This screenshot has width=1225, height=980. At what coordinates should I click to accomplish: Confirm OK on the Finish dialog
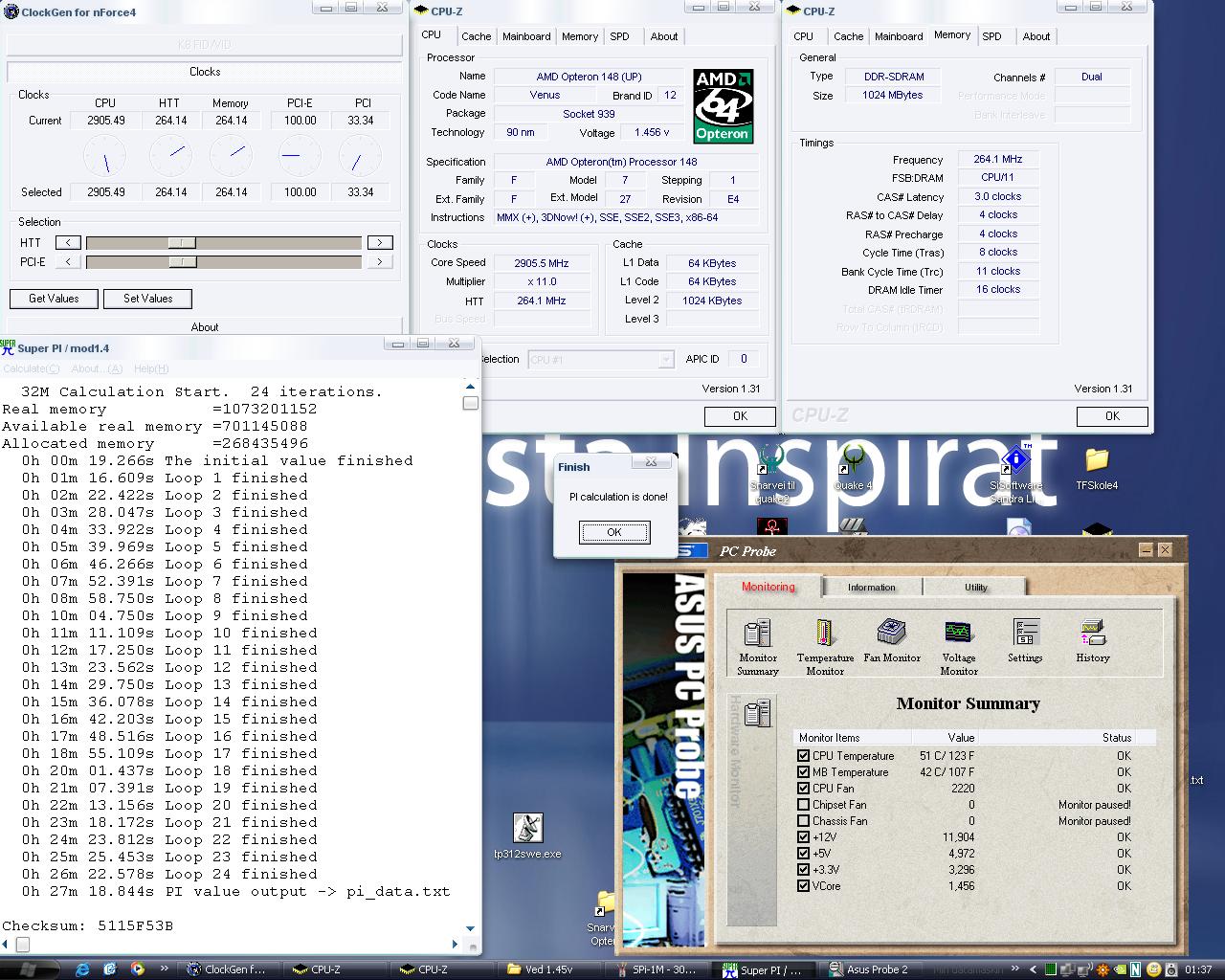614,532
